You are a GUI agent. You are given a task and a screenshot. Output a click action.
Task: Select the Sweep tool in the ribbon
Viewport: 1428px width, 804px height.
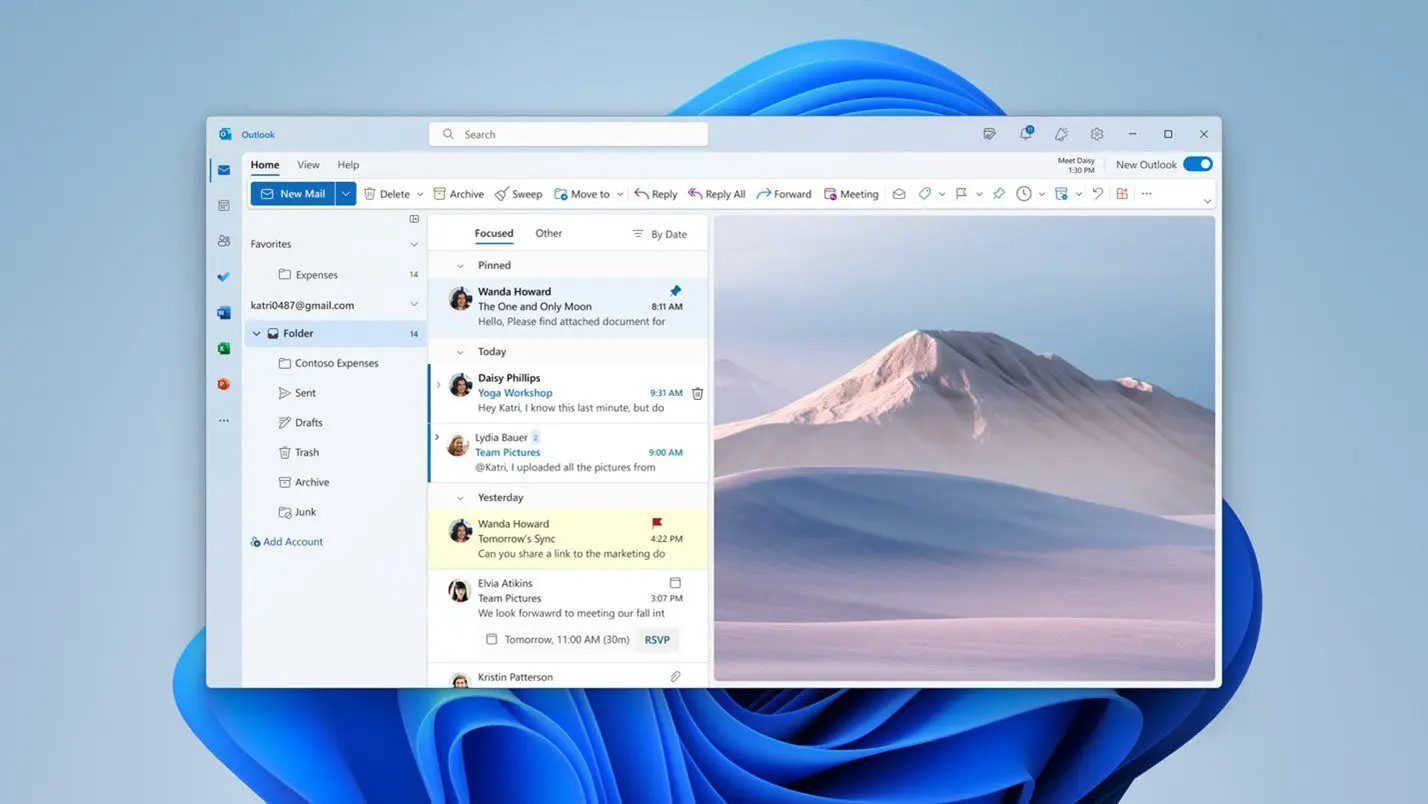coord(518,193)
